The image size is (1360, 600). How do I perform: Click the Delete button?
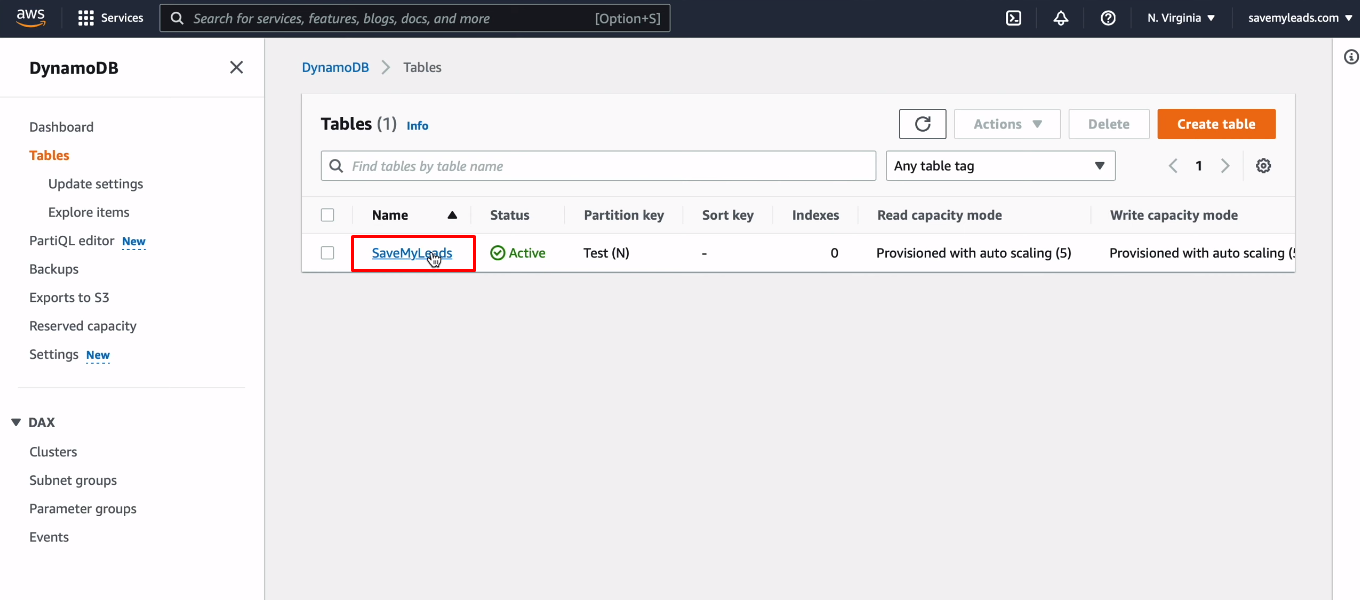coord(1108,124)
